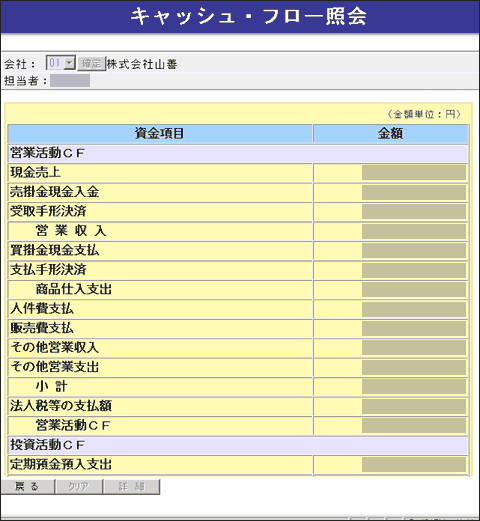Click the 支払手形決済 amount cell
480x521 pixels.
coord(414,270)
